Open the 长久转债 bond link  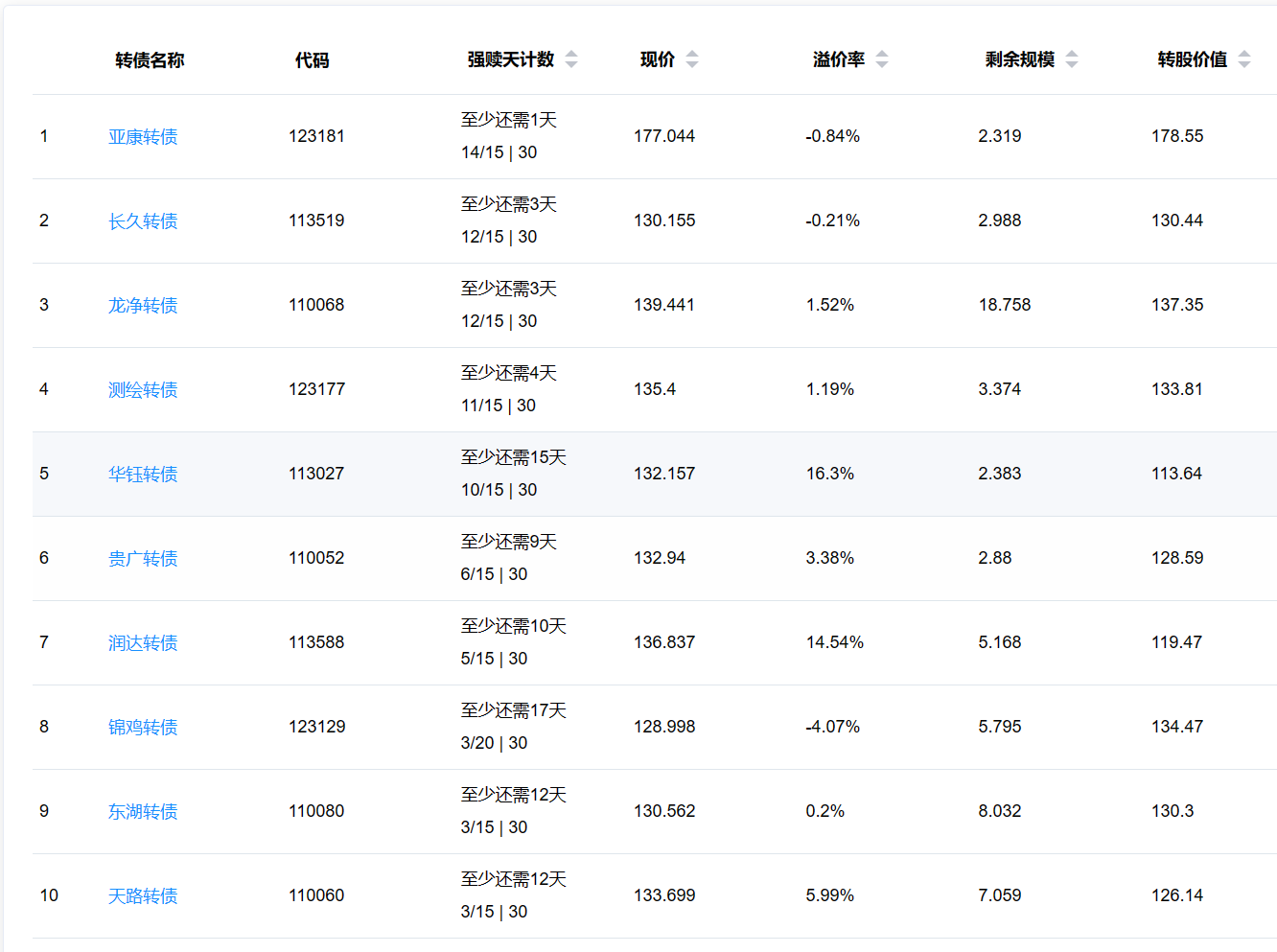(143, 221)
